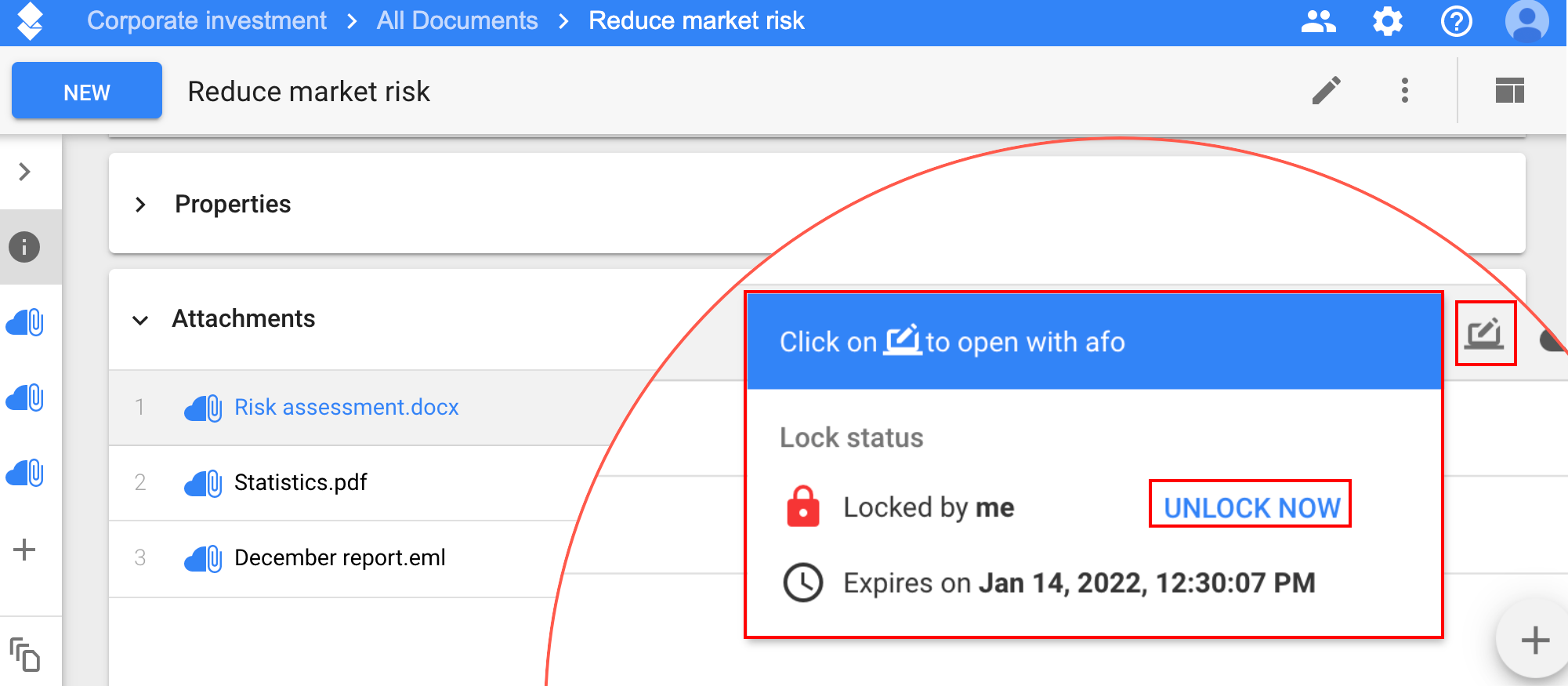Click the Lock status label
The width and height of the screenshot is (1568, 686).
[x=852, y=437]
